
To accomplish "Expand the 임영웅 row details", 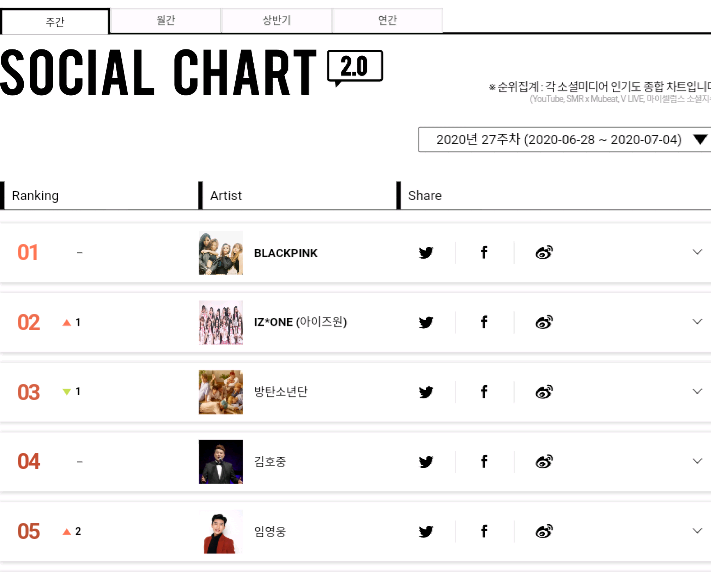I will click(697, 531).
